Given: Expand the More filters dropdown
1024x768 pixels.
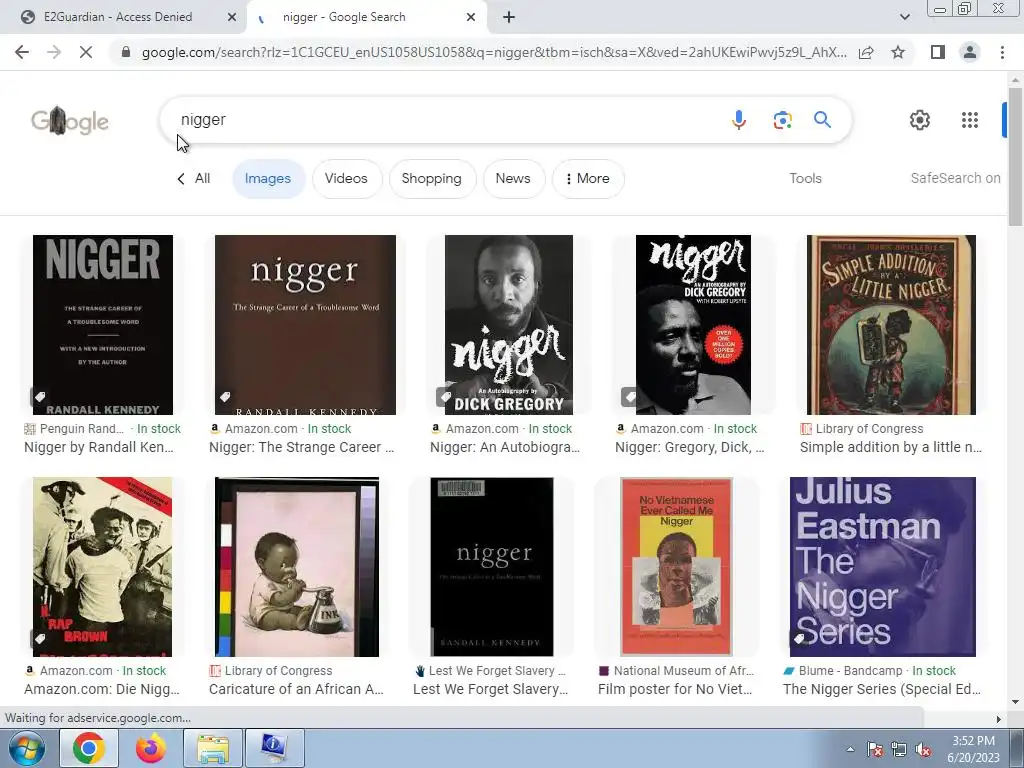Looking at the screenshot, I should 588,178.
